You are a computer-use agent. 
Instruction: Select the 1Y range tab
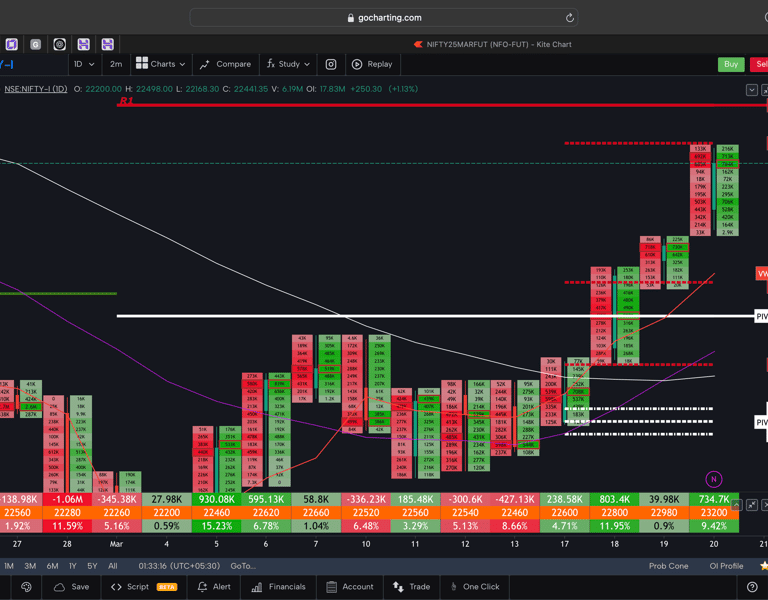point(72,566)
